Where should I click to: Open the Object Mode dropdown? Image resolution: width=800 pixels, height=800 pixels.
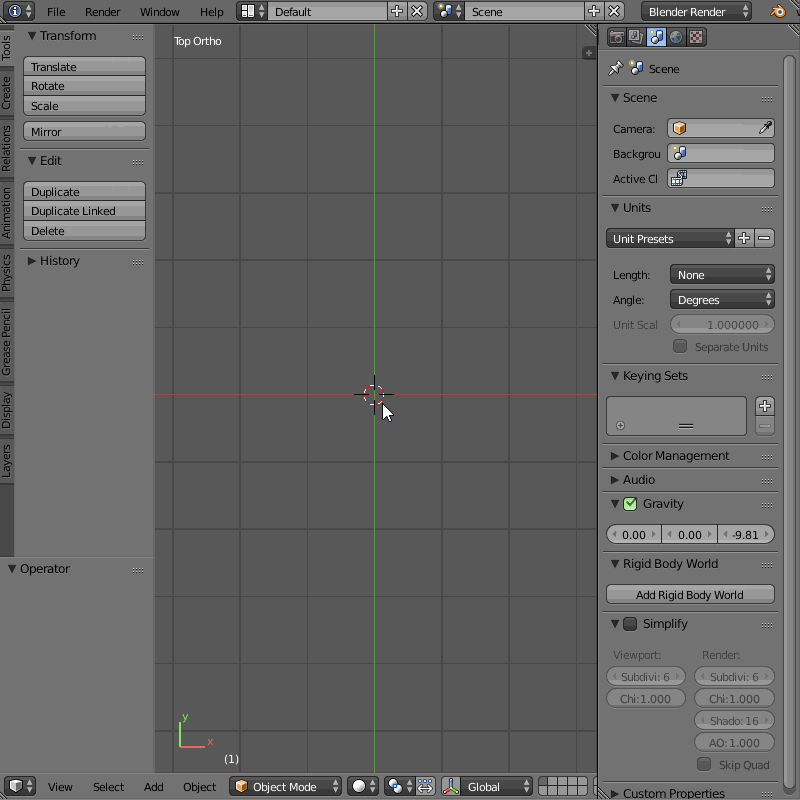(x=286, y=787)
